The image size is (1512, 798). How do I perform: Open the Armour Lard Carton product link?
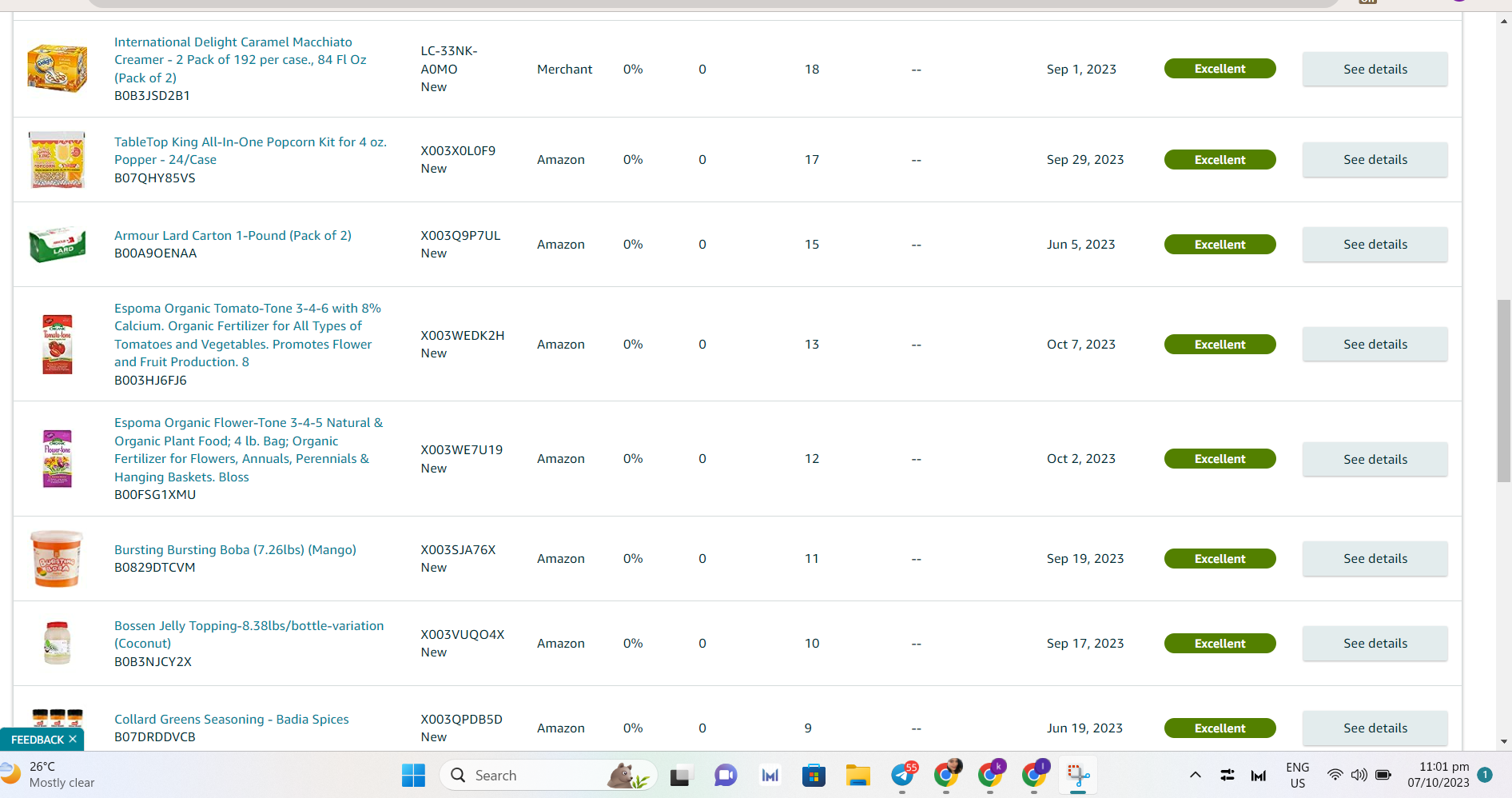tap(233, 236)
